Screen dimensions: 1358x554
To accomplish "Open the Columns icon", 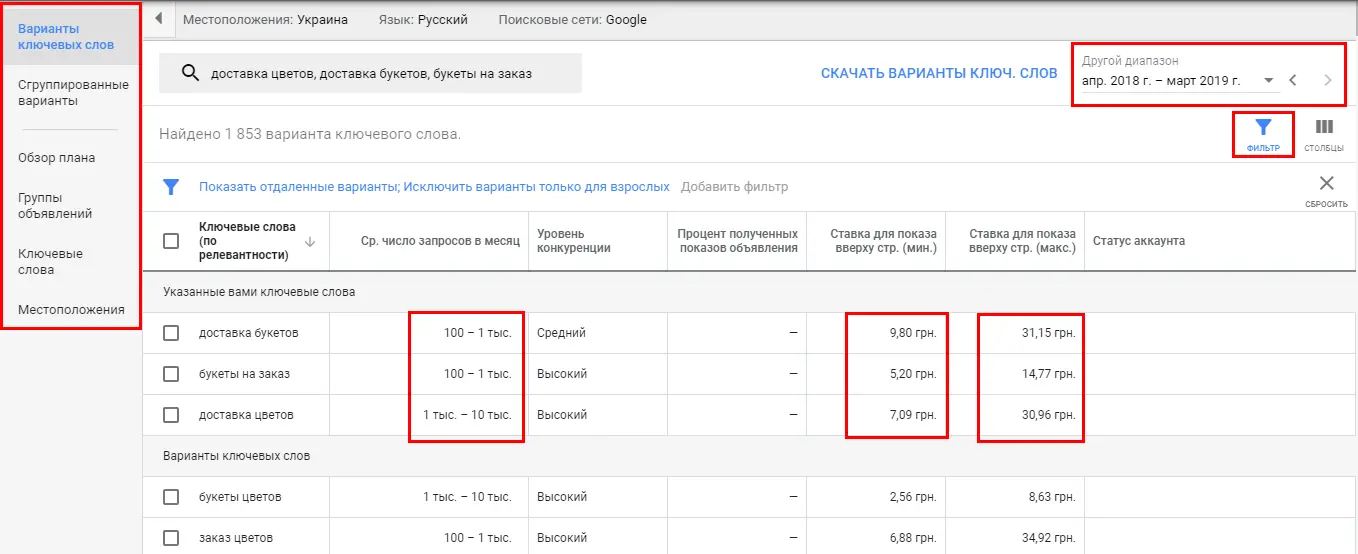I will [1324, 128].
